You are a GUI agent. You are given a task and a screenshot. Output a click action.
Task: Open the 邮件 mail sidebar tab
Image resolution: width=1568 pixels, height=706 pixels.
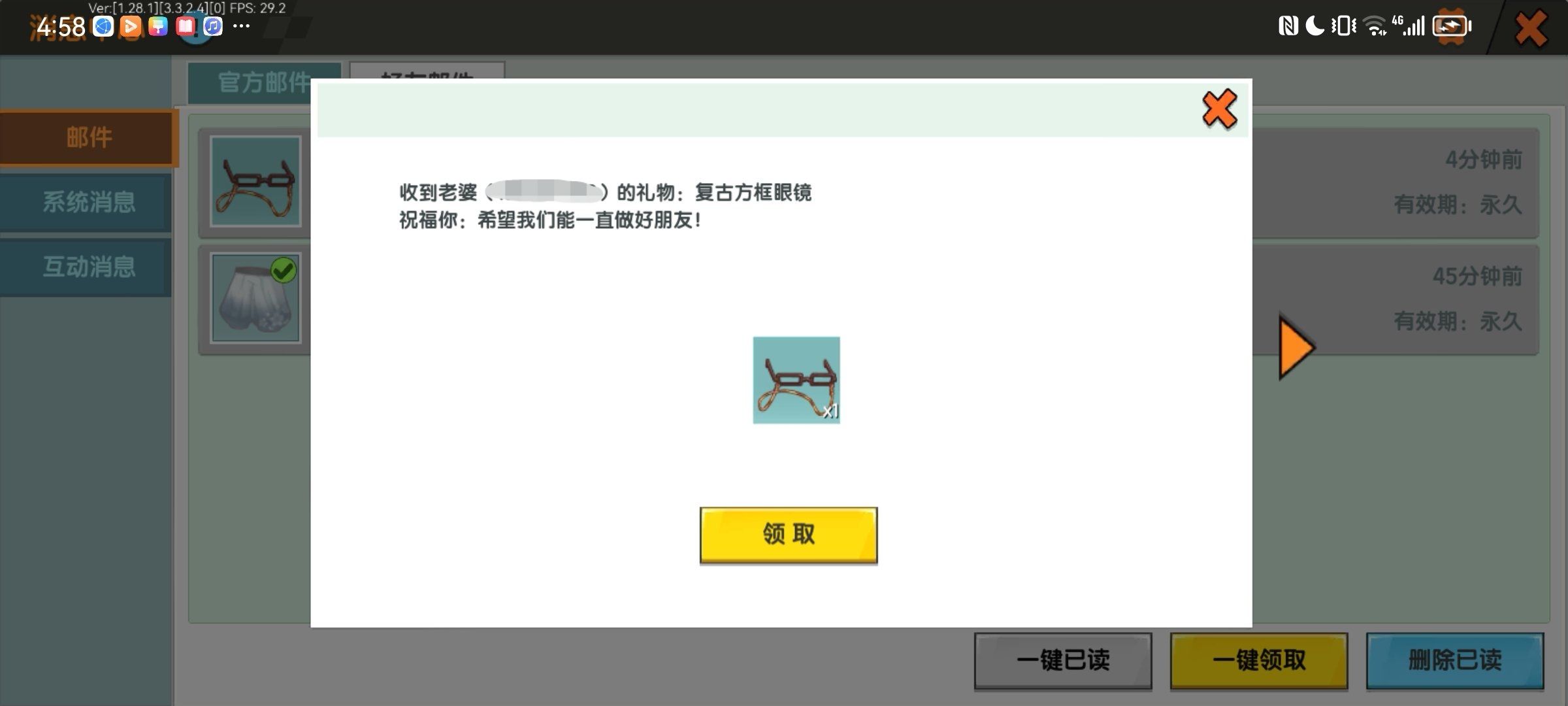89,138
